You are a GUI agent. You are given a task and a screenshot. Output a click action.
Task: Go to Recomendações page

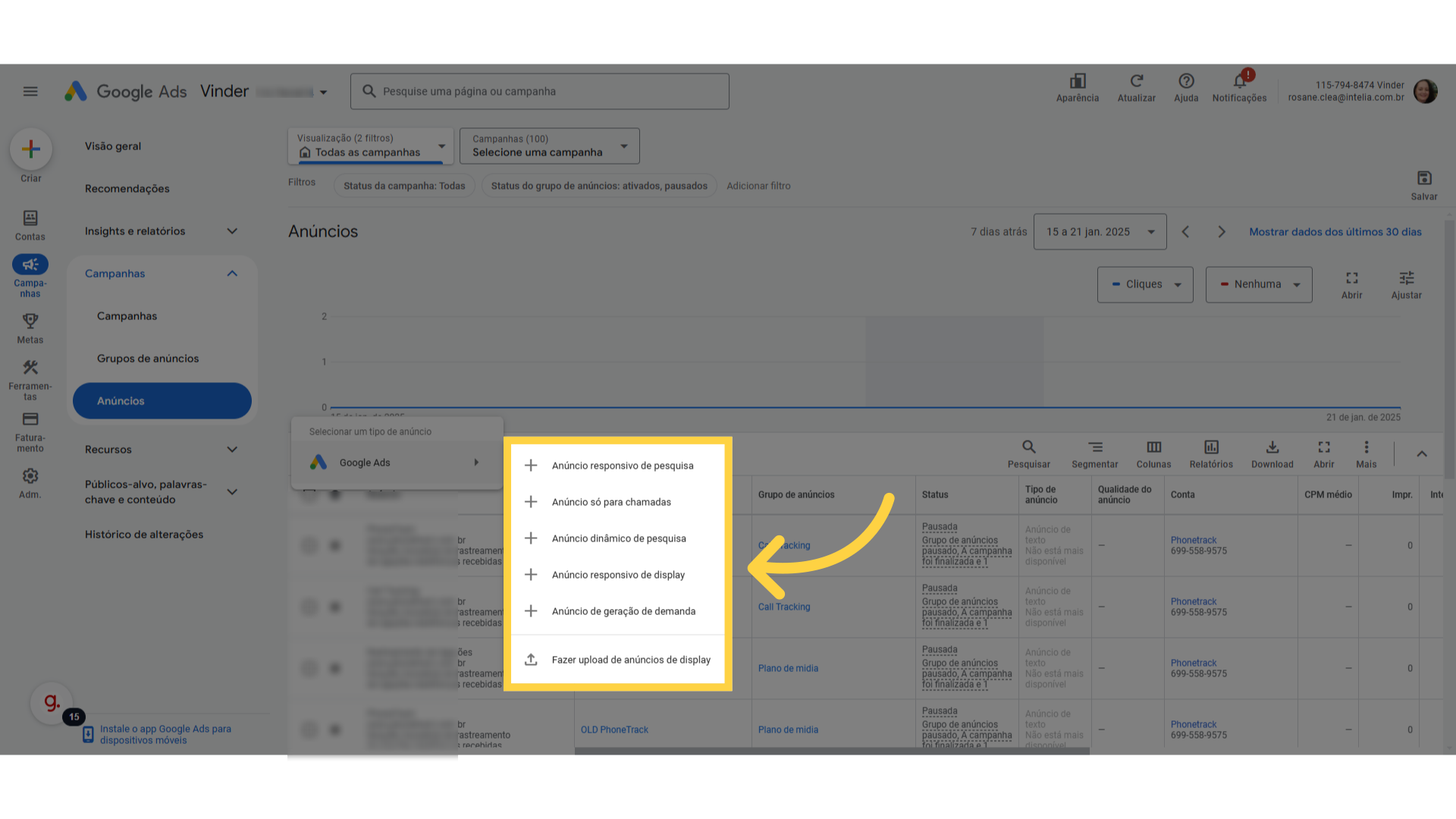coord(127,189)
